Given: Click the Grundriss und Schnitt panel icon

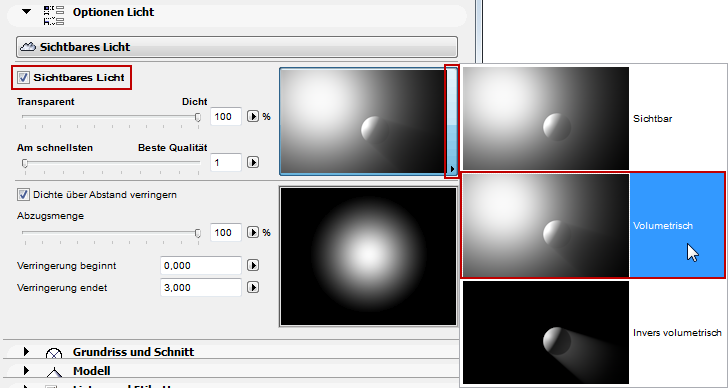Looking at the screenshot, I should tap(54, 354).
